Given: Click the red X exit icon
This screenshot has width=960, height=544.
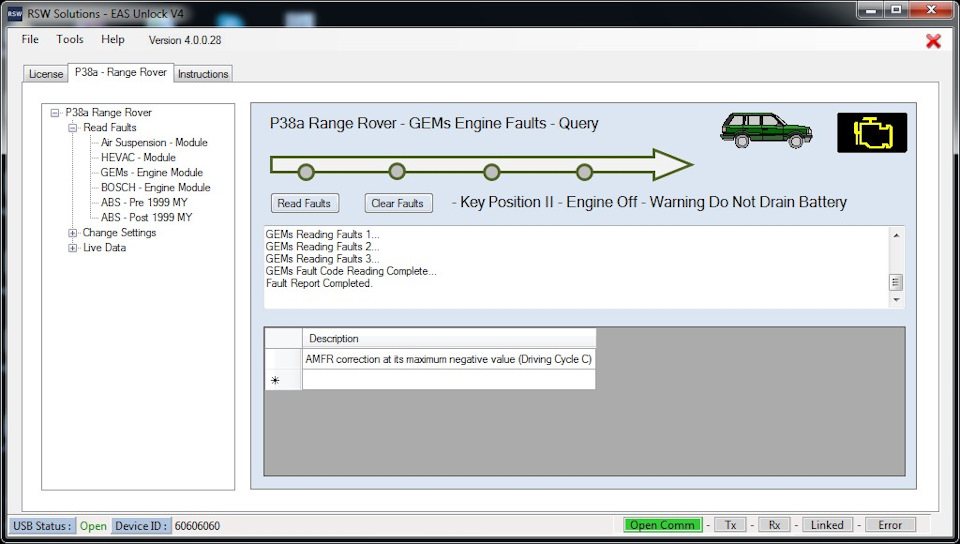Looking at the screenshot, I should click(x=933, y=41).
